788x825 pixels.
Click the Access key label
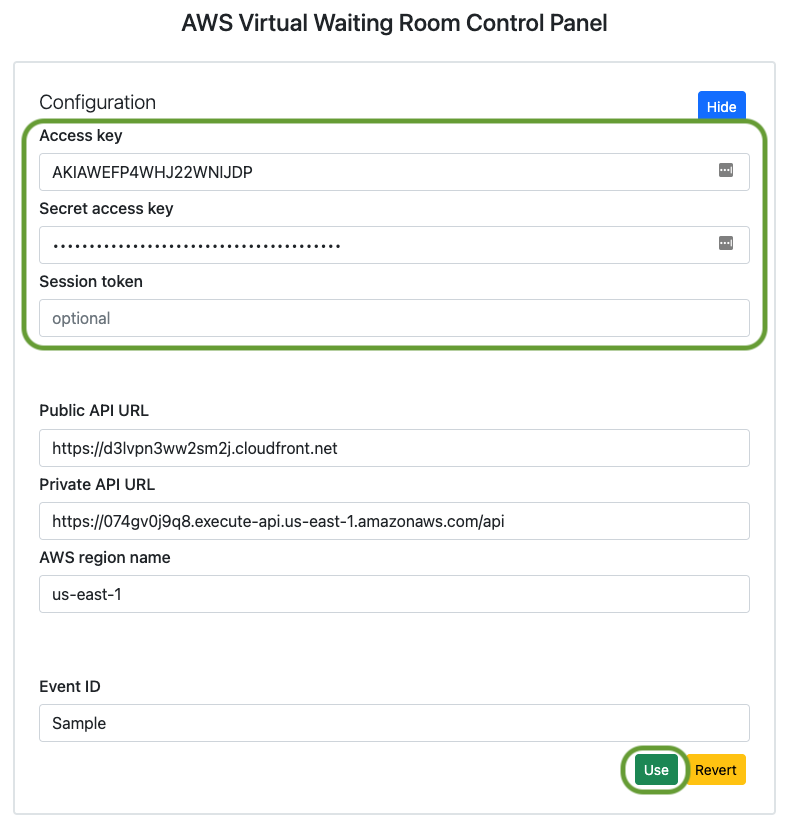point(80,136)
